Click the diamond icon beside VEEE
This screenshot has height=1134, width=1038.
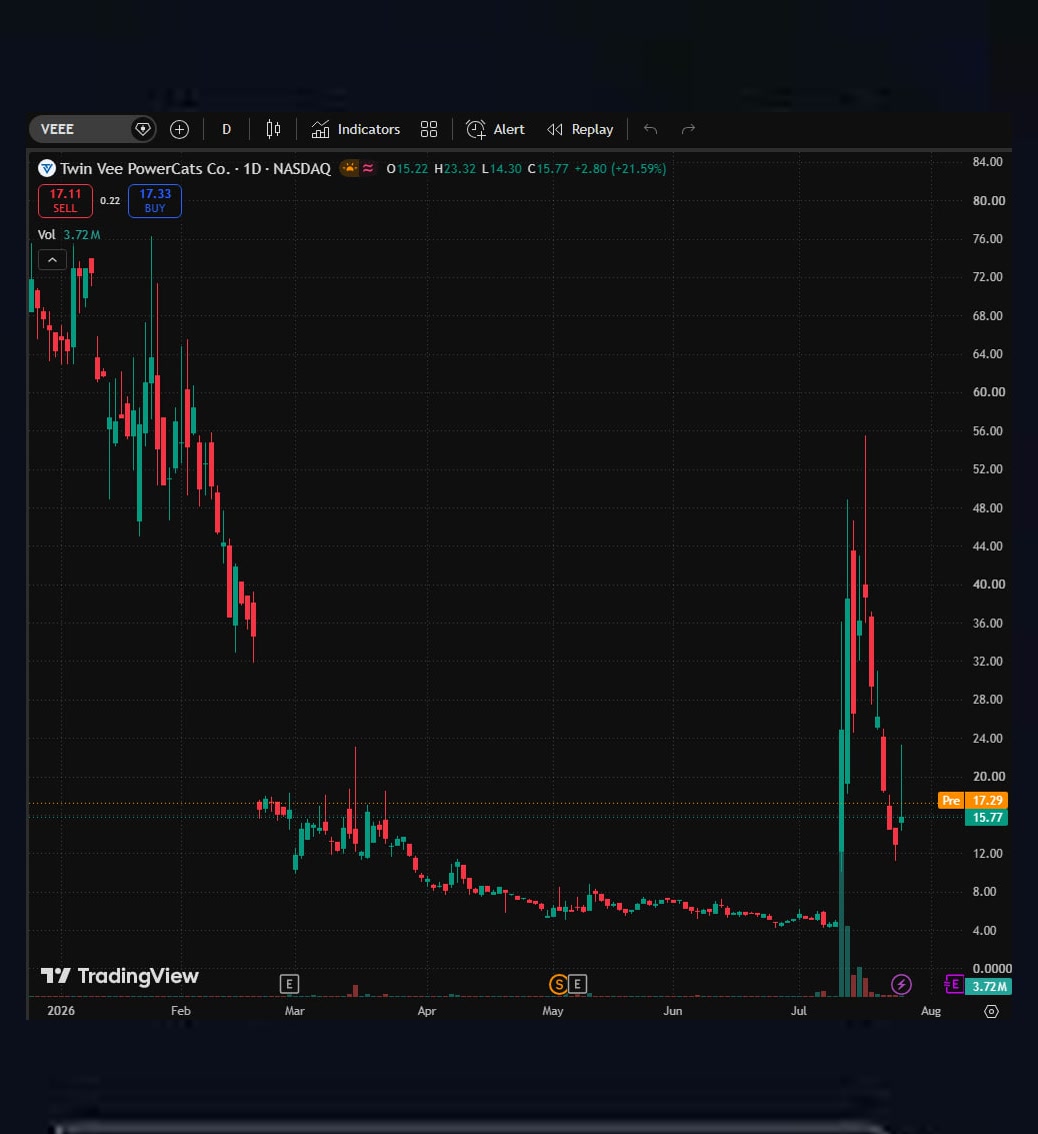[x=143, y=129]
